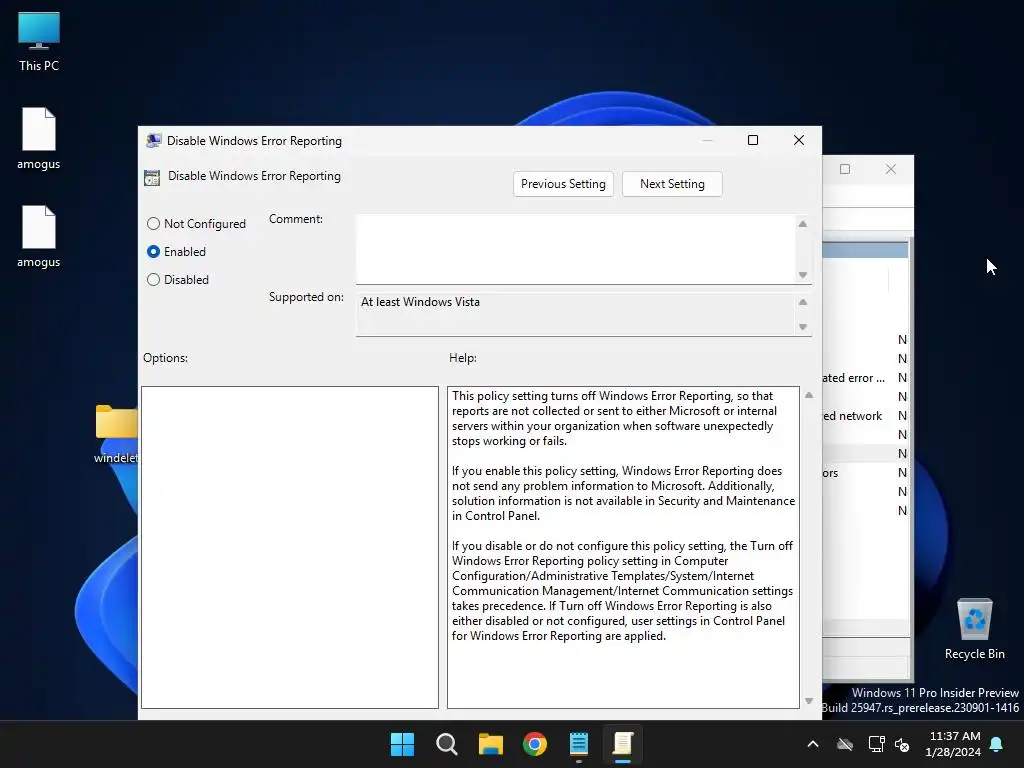Open the Windows Start menu
The width and height of the screenshot is (1024, 768).
(402, 744)
